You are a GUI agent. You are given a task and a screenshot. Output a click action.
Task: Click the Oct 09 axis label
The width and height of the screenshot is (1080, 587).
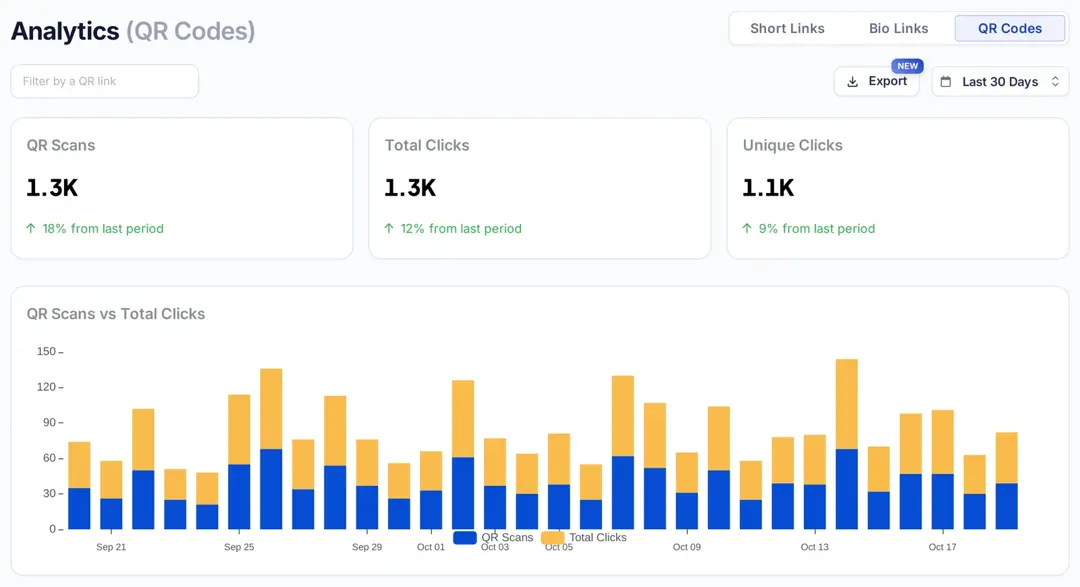pyautogui.click(x=687, y=547)
